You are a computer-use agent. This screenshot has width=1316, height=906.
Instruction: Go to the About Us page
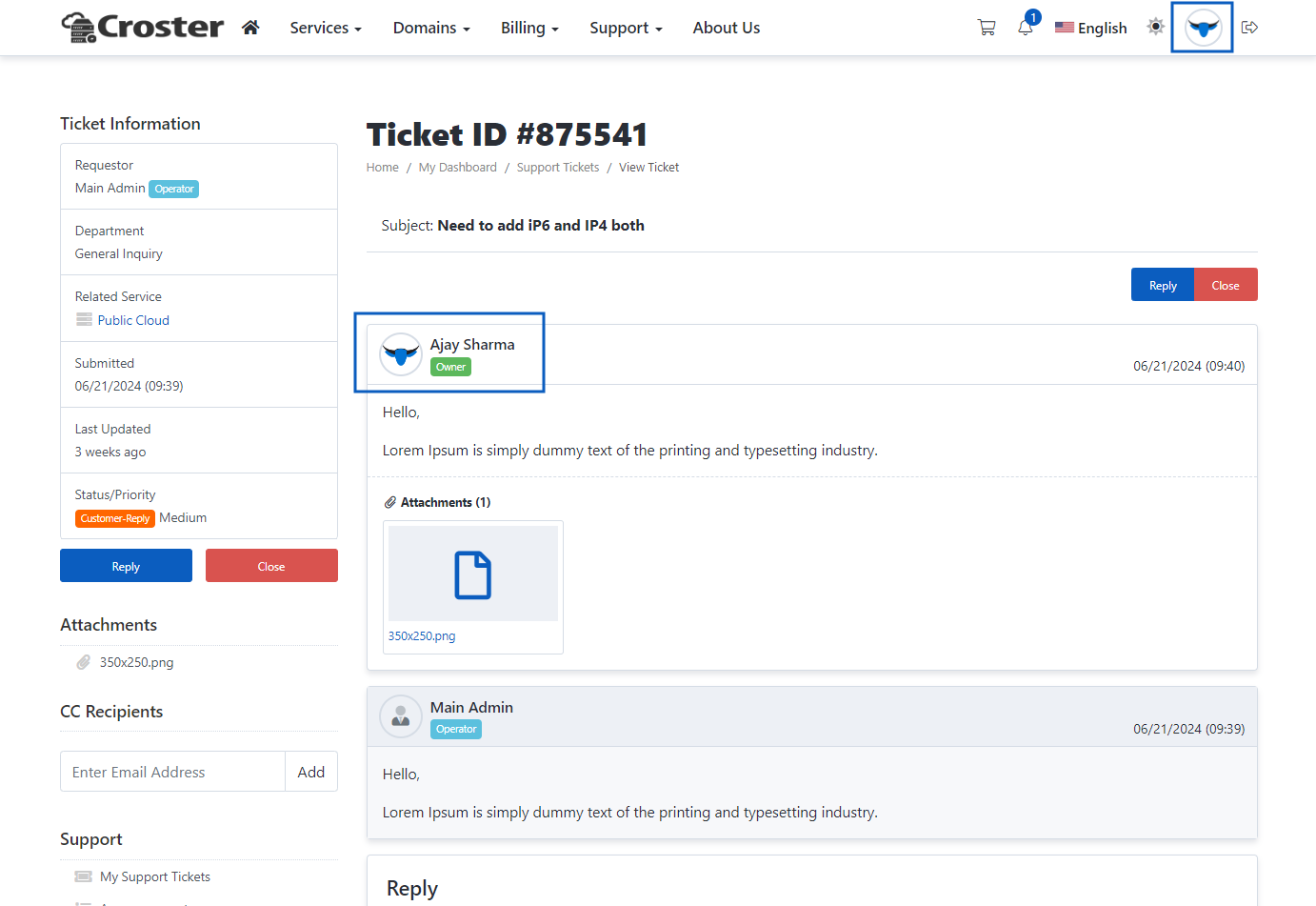tap(726, 28)
